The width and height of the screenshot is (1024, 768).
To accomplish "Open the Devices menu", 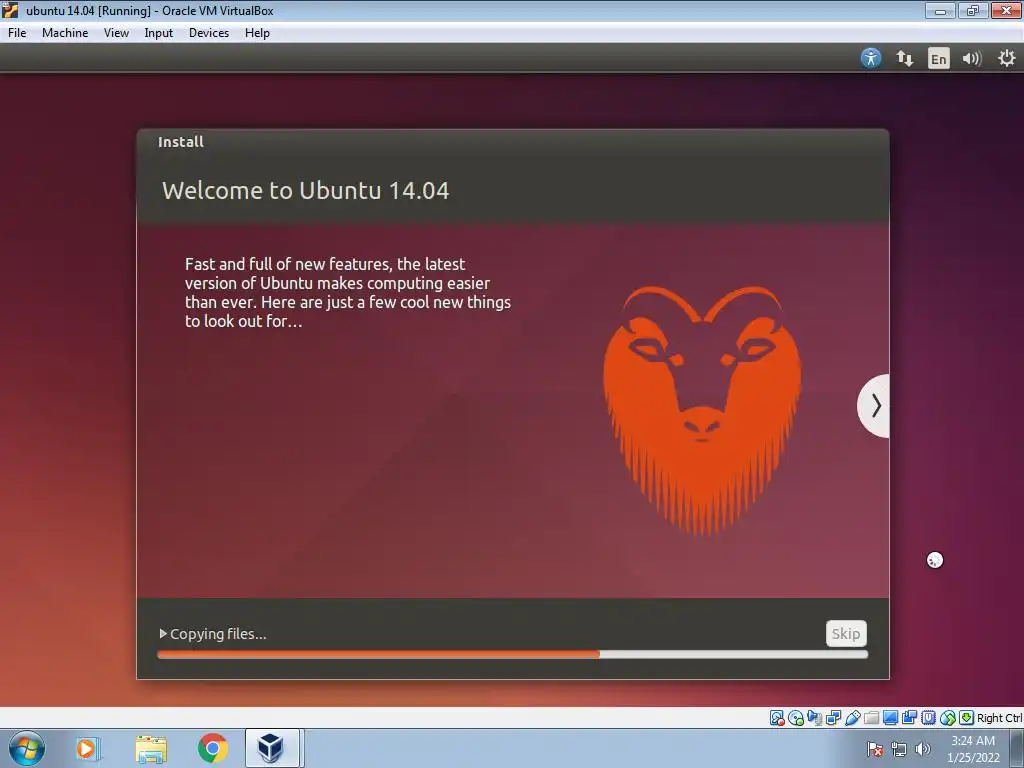I will click(209, 33).
